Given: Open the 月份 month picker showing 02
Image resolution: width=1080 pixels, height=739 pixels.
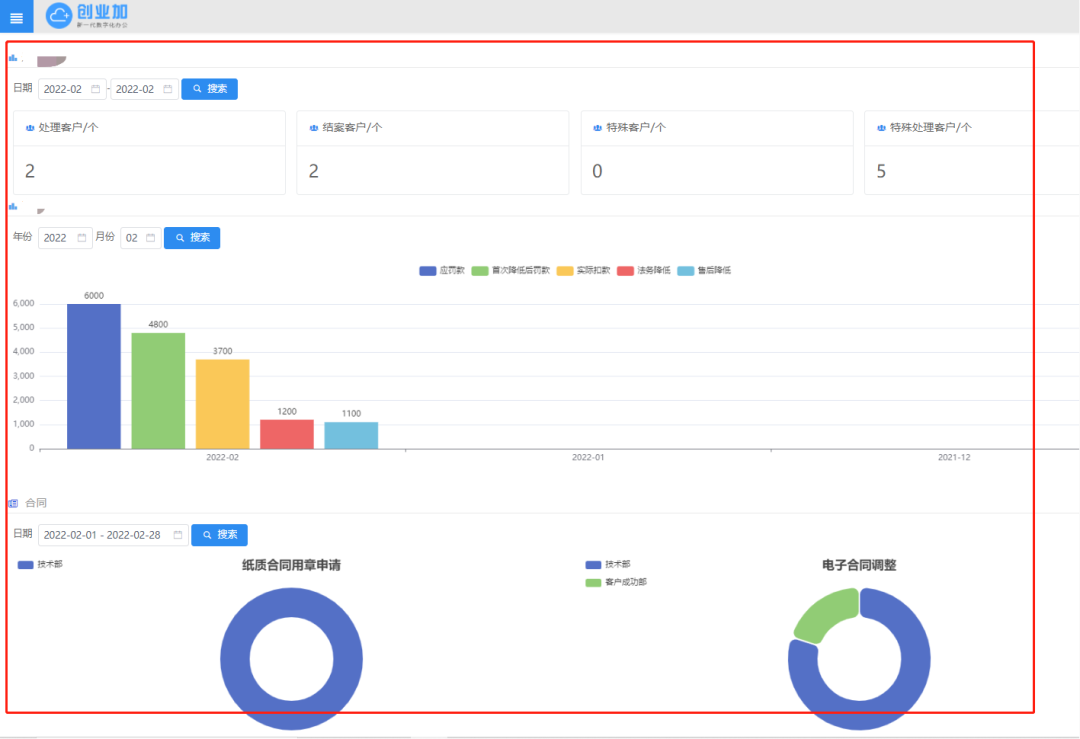Looking at the screenshot, I should pyautogui.click(x=132, y=238).
